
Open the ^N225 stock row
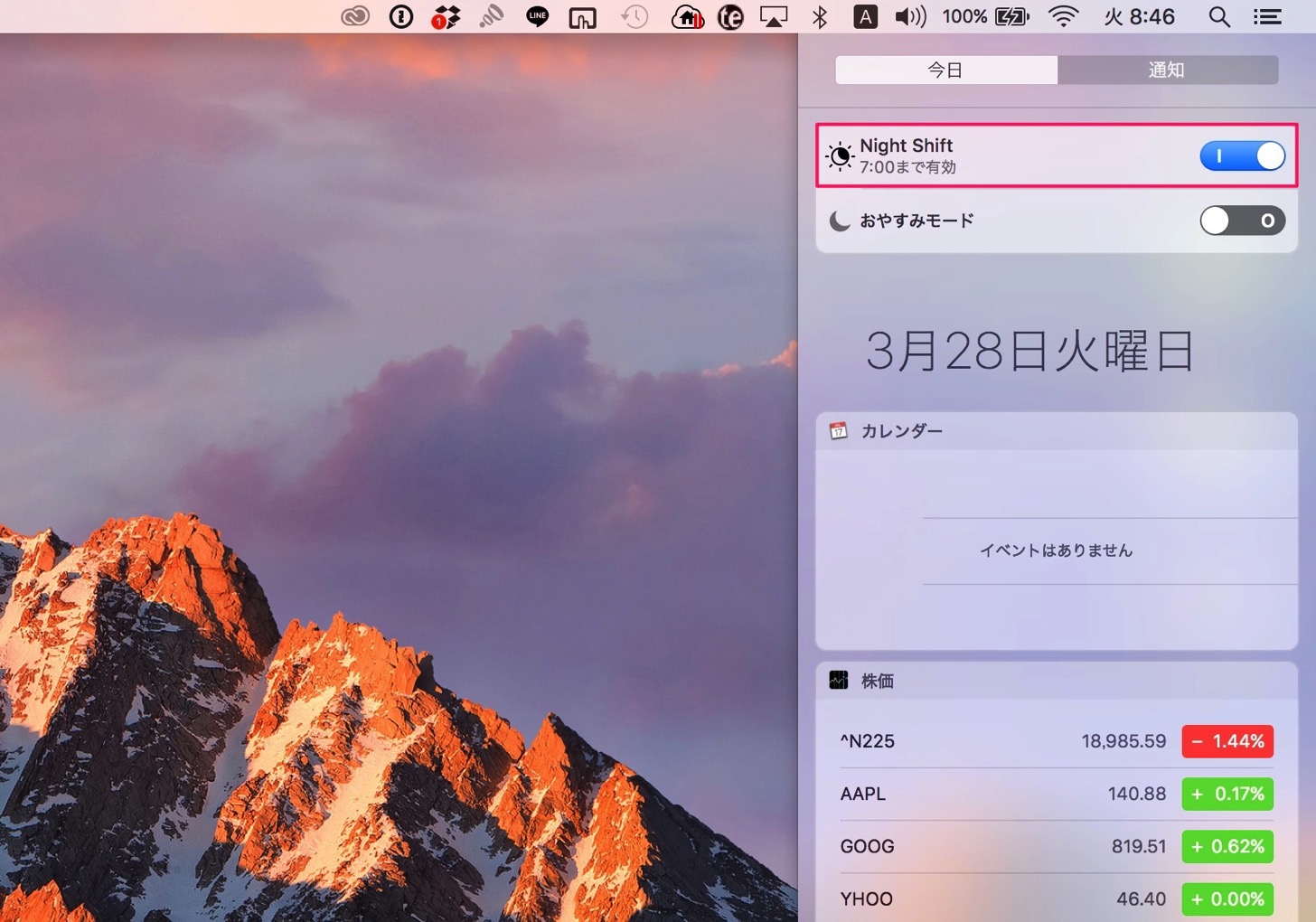point(1057,741)
